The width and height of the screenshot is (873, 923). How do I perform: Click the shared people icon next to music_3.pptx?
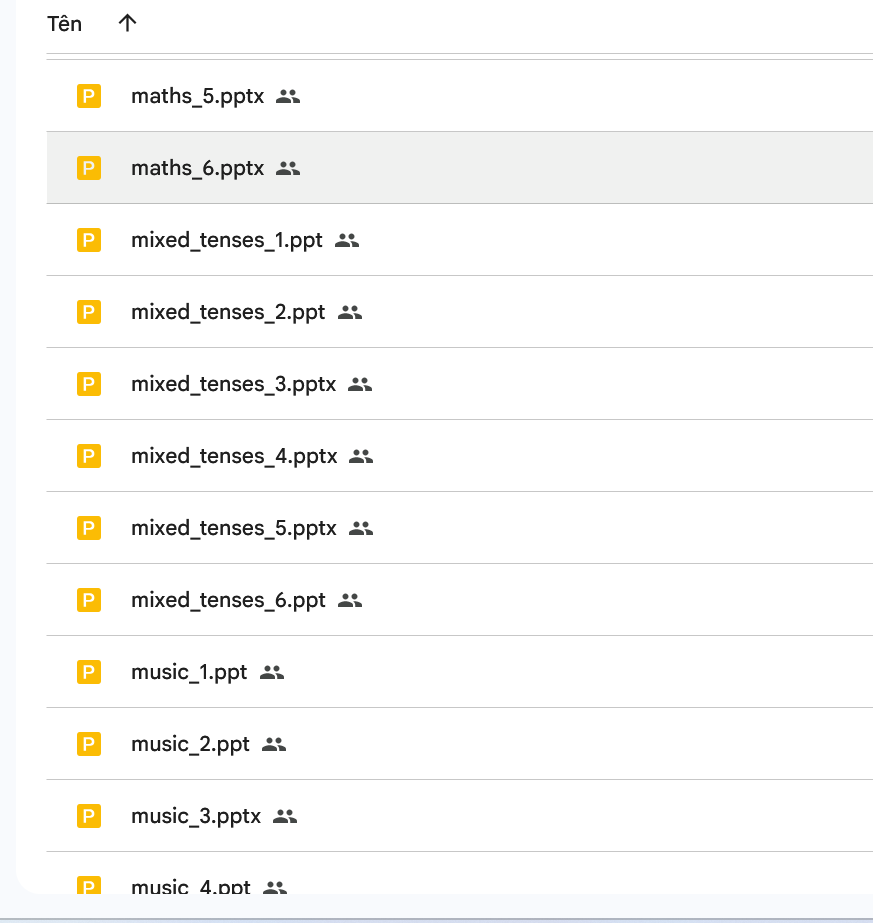click(x=285, y=816)
